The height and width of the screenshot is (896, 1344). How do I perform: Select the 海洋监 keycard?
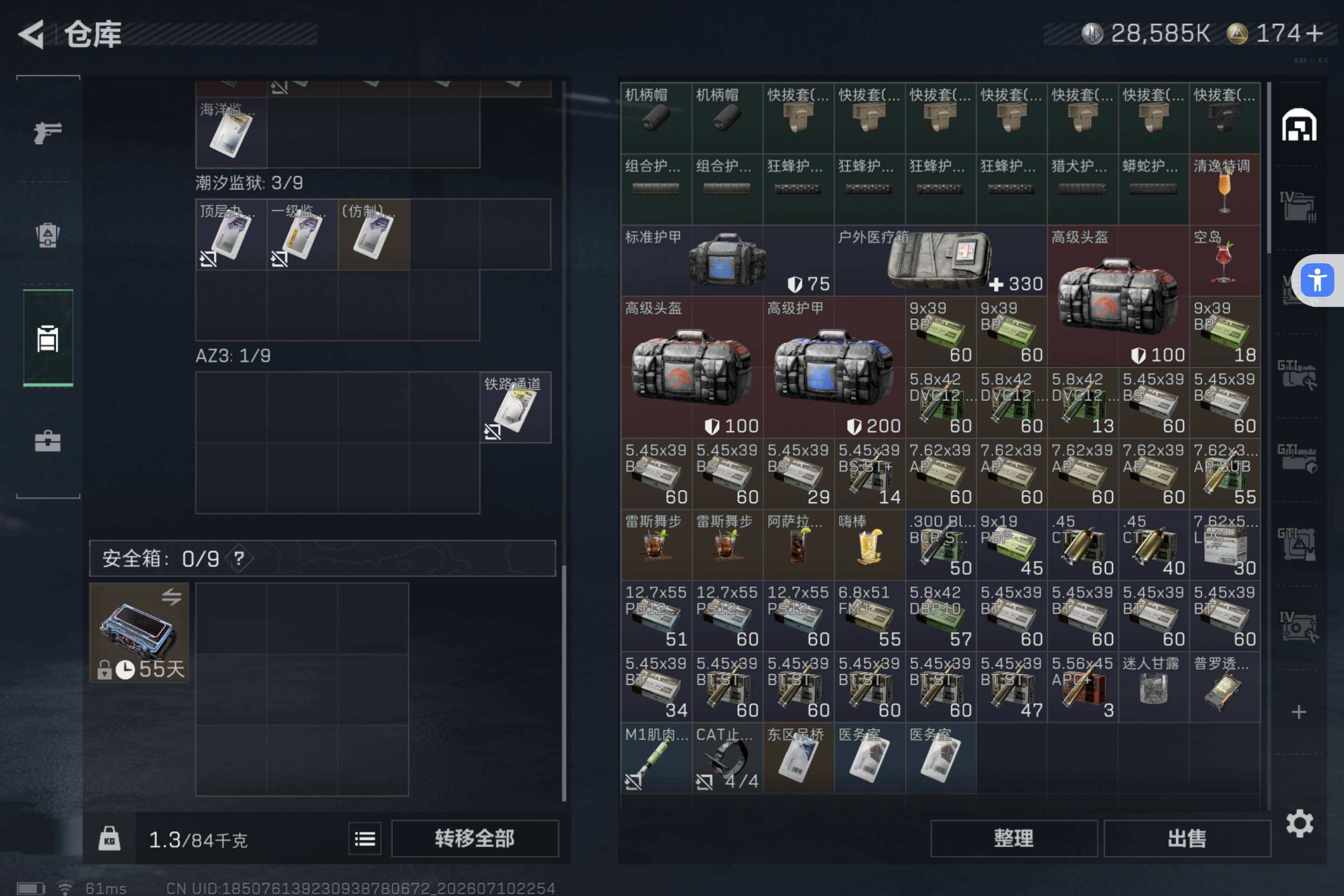coord(231,133)
